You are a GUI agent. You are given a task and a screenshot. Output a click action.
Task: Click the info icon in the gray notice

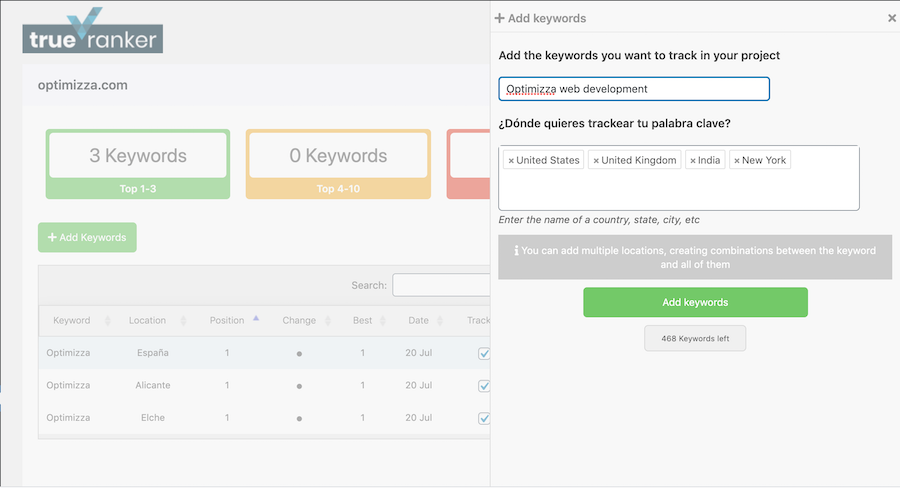point(516,251)
